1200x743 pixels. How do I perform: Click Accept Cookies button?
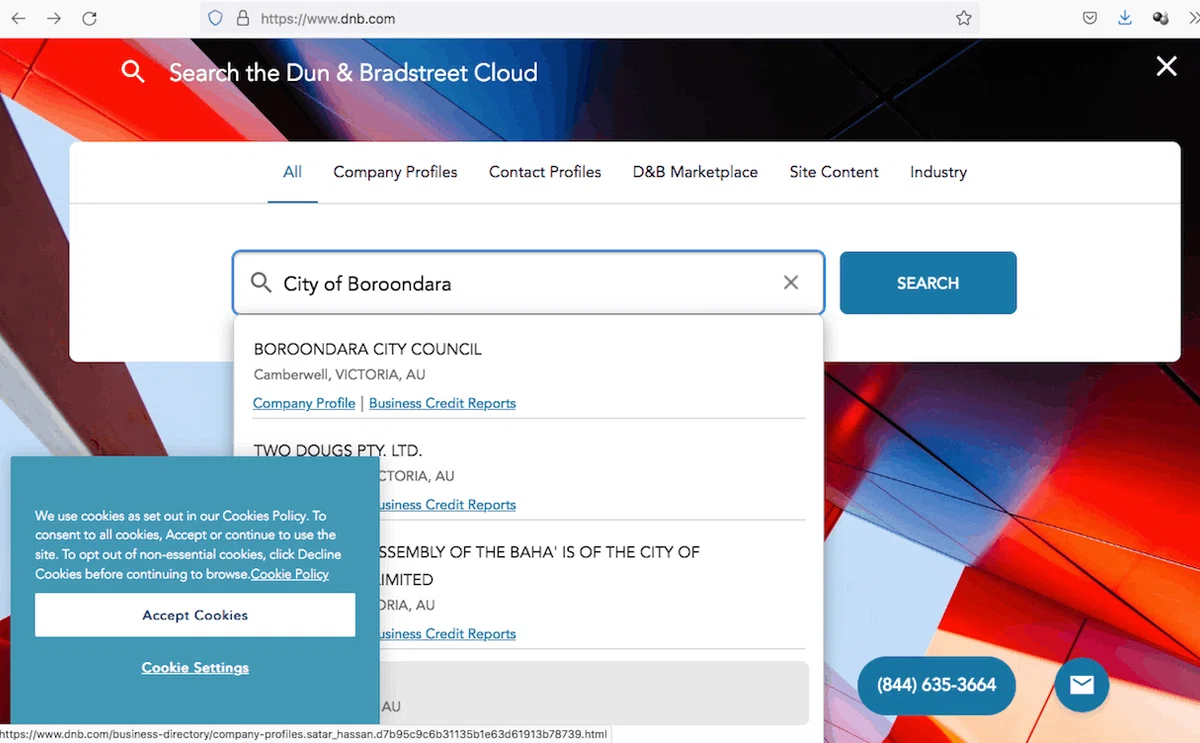coord(195,615)
